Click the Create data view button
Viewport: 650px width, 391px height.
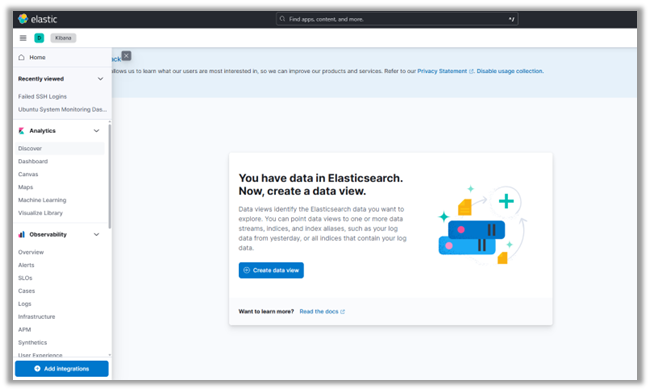click(x=271, y=270)
